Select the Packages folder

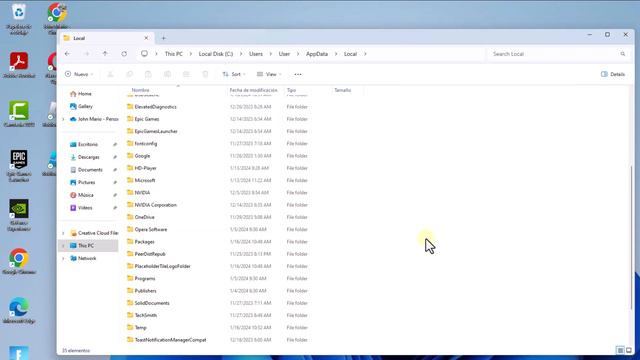[144, 242]
